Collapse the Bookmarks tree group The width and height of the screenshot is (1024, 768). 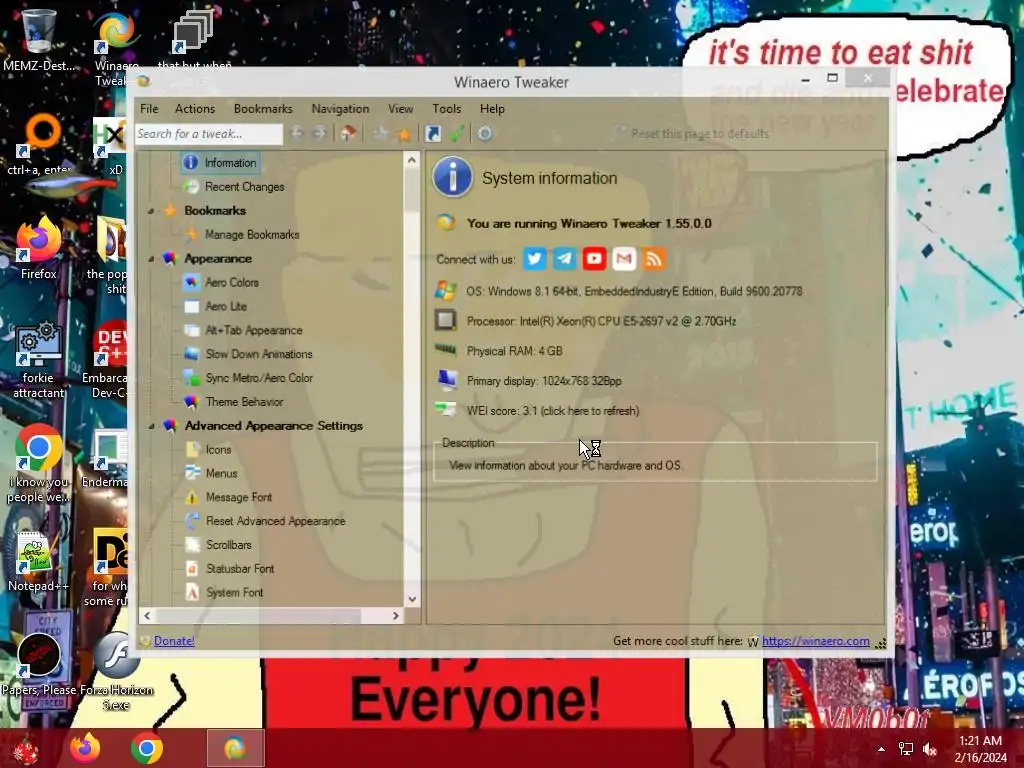(151, 211)
